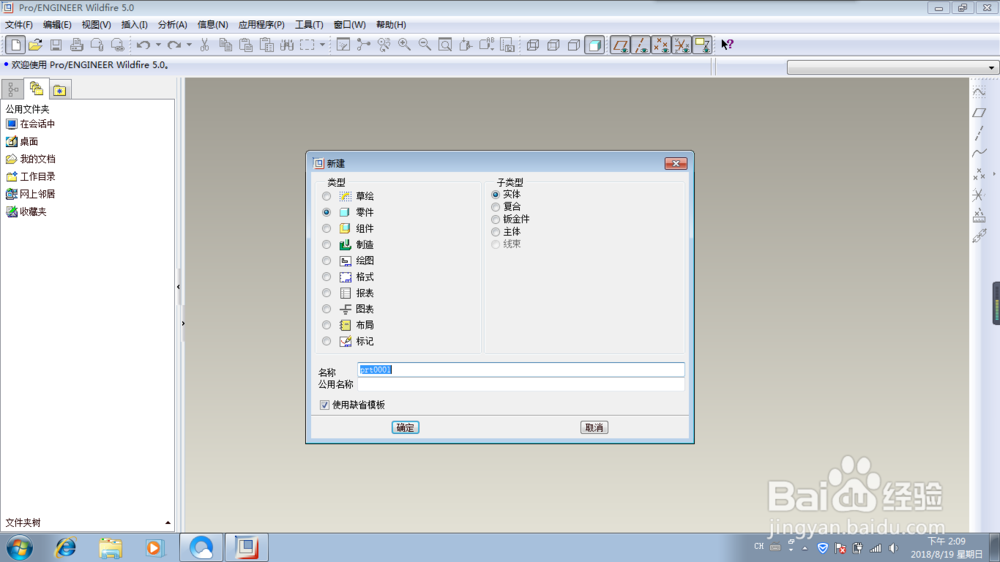Click the Windows Start button
Image resolution: width=1000 pixels, height=562 pixels.
pyautogui.click(x=20, y=548)
